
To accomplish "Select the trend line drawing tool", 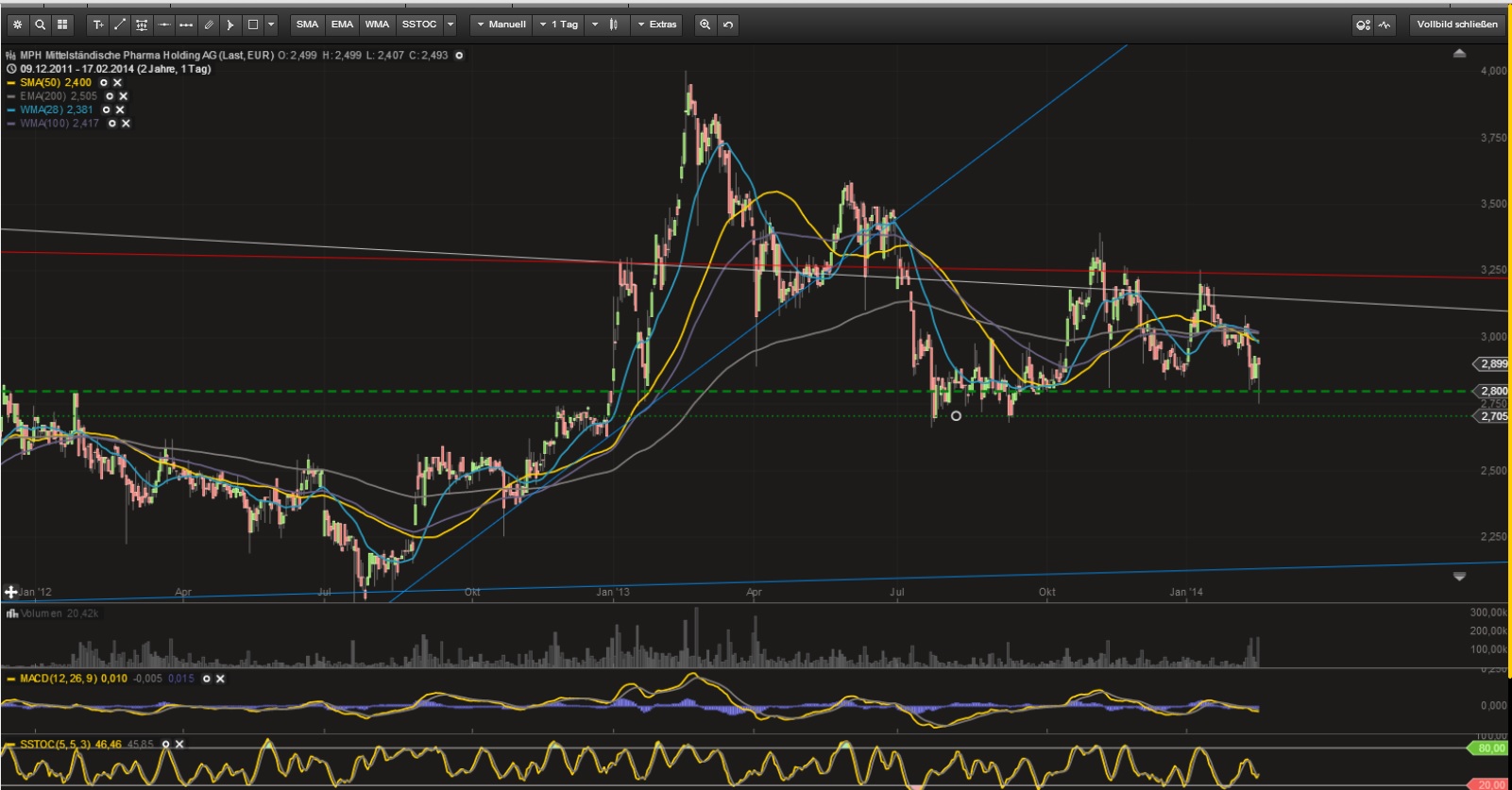I will coord(120,25).
